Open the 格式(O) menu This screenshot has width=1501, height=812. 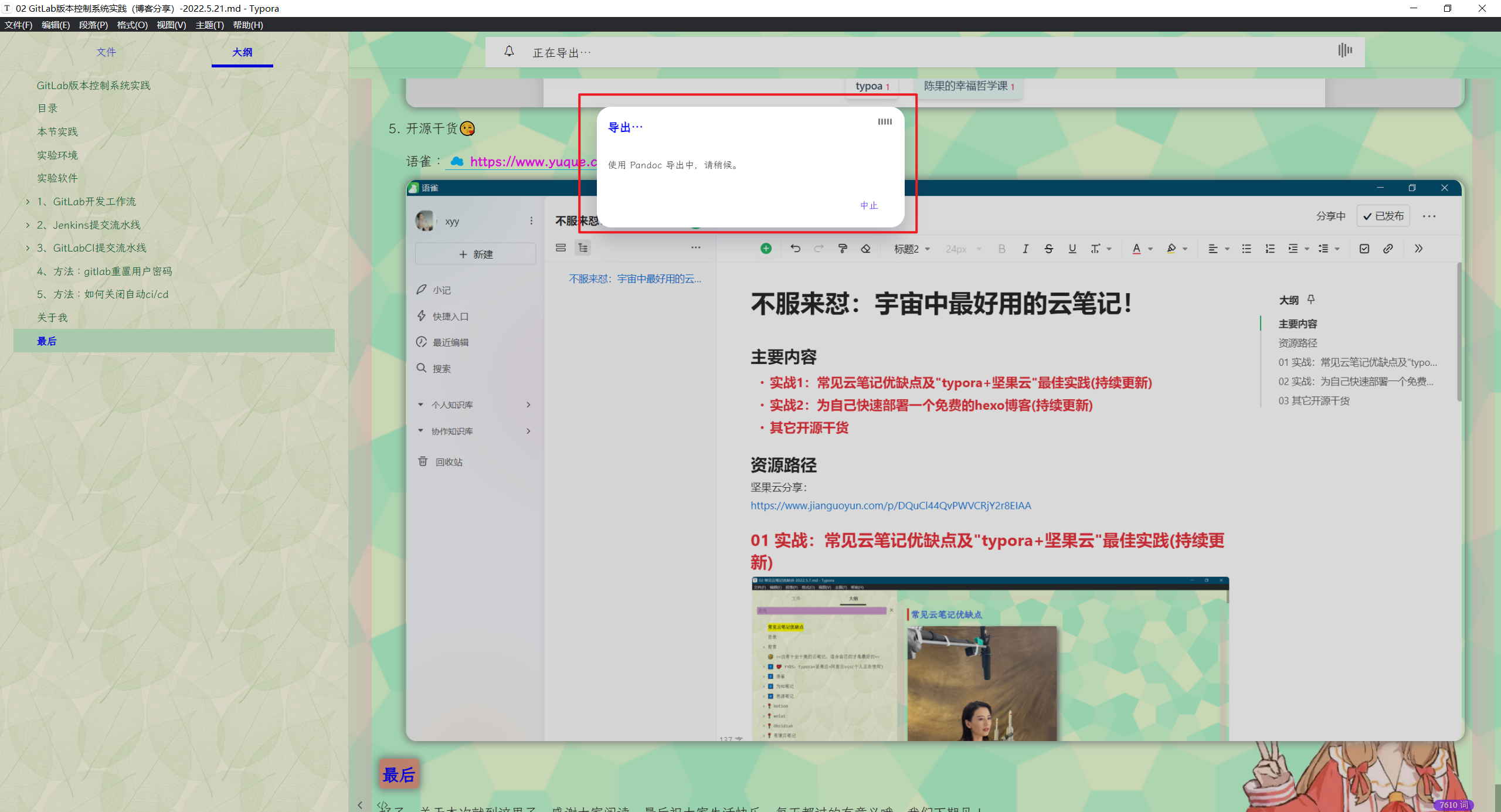132,25
